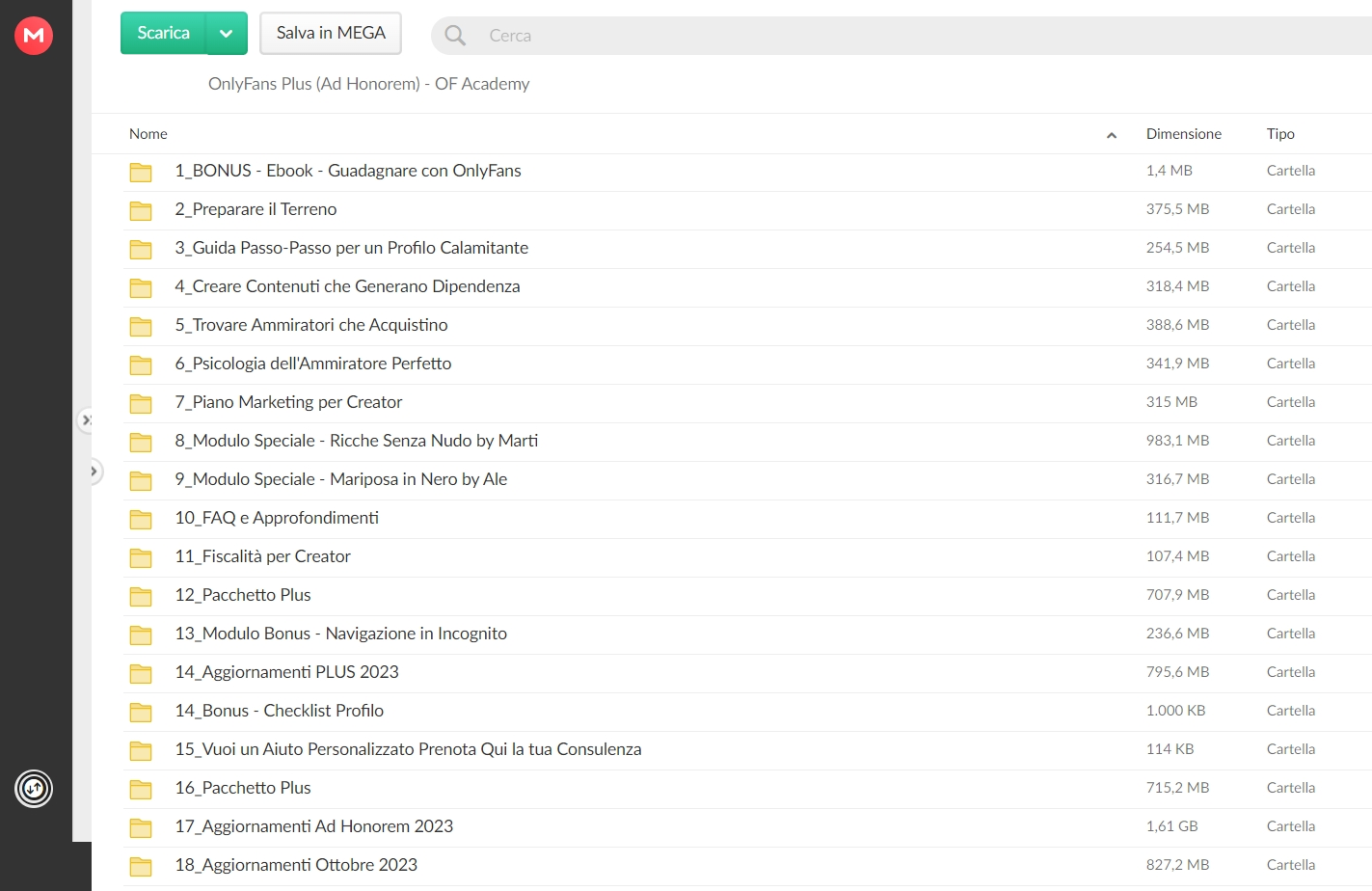
Task: Open the Scarica dropdown arrow
Action: click(227, 33)
